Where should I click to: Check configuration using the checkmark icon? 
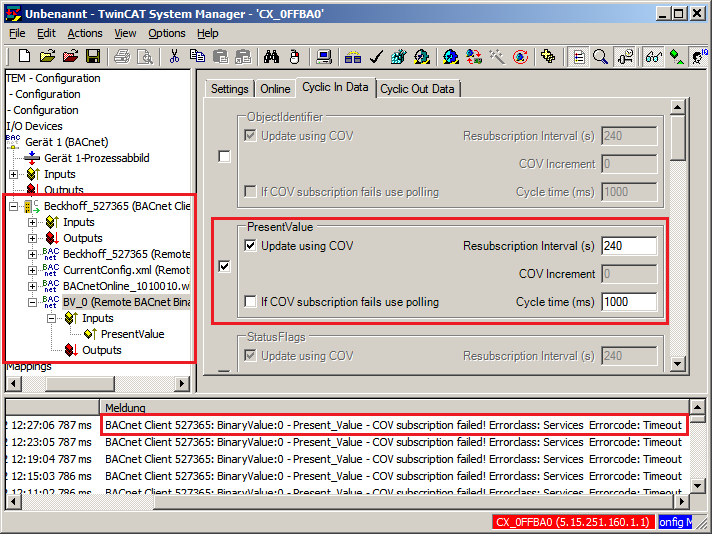376,57
